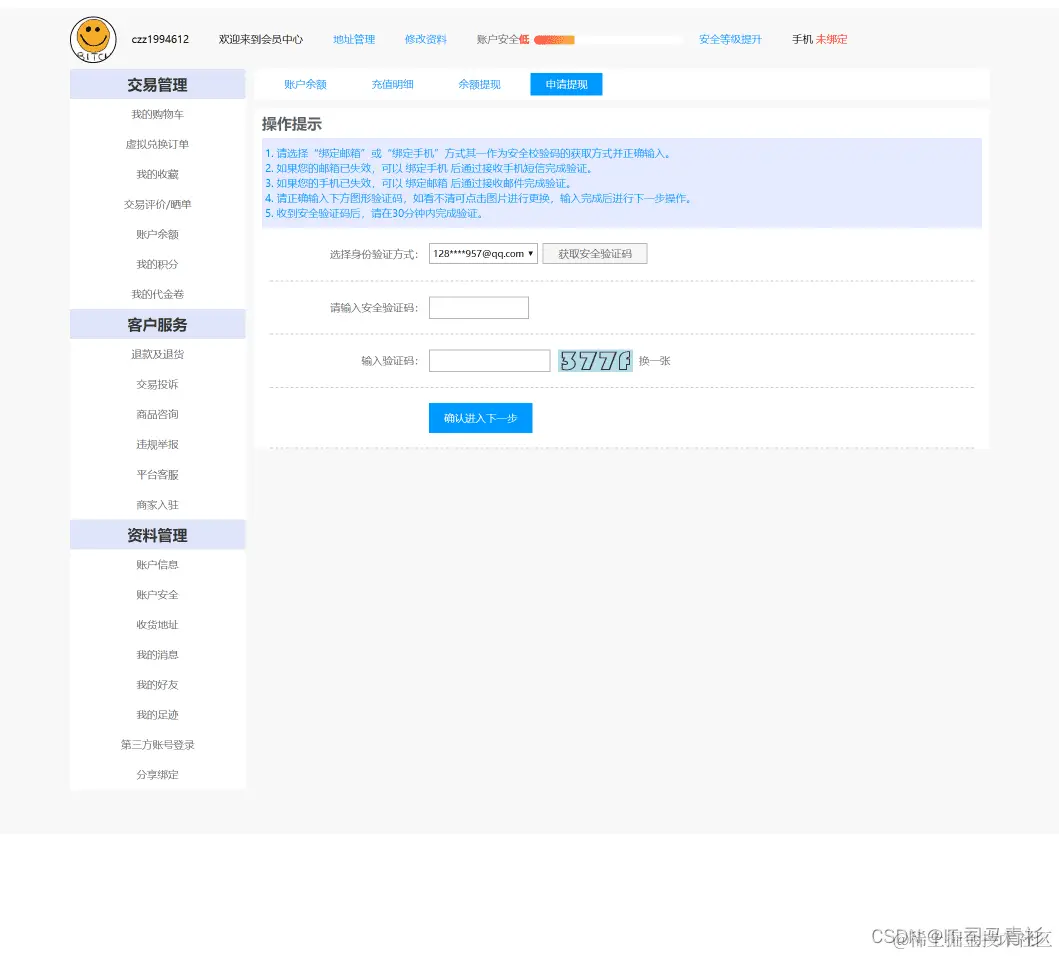Open 地址管理 in the top menu
The height and width of the screenshot is (956, 1059).
tap(353, 40)
